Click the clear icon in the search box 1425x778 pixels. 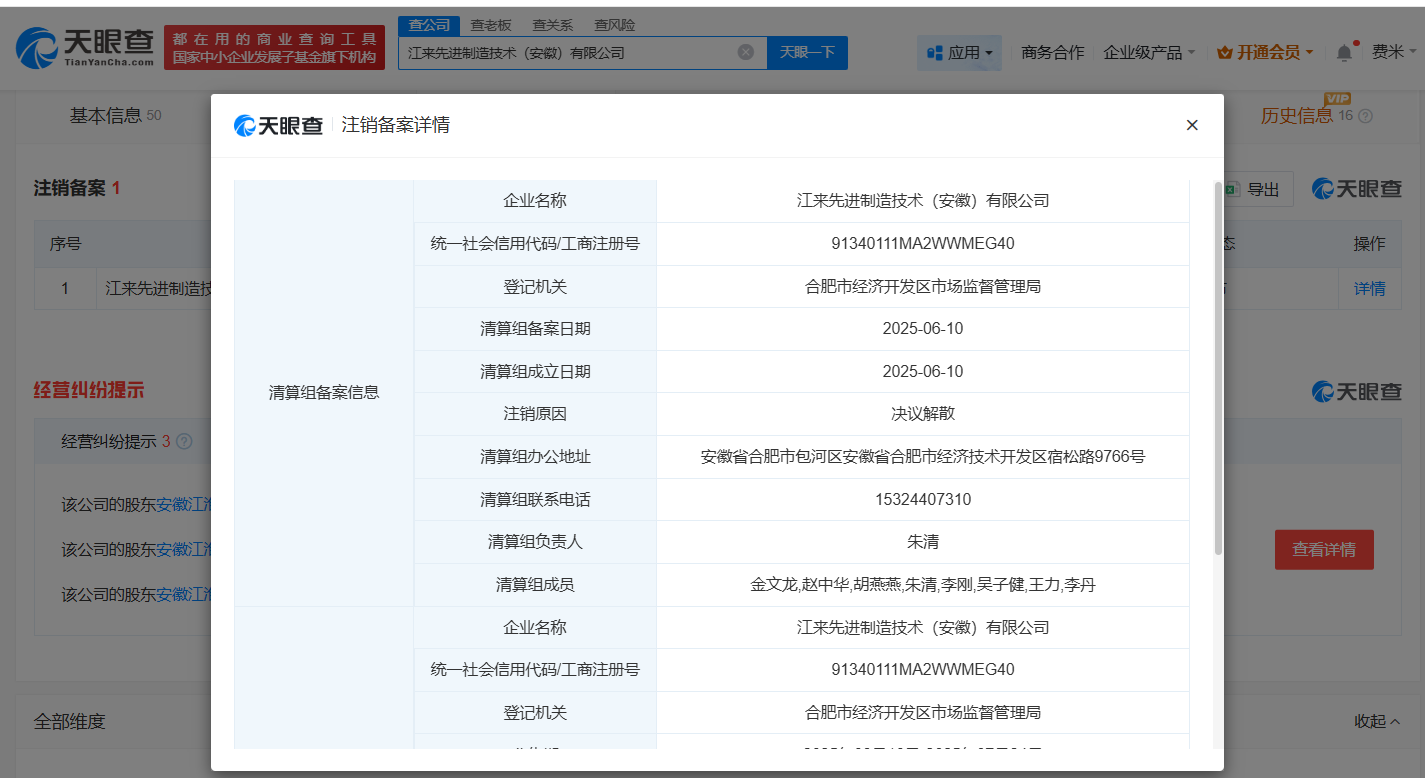pyautogui.click(x=745, y=53)
